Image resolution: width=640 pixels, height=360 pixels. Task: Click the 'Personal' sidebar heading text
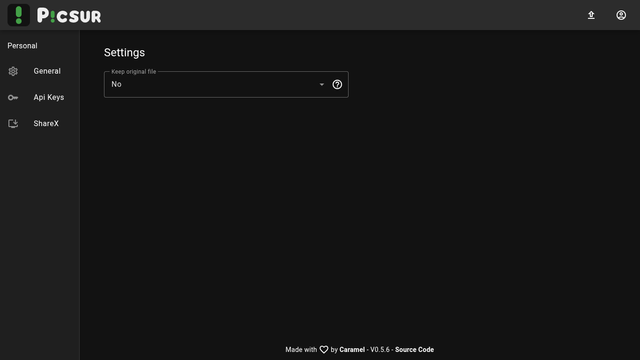(22, 46)
